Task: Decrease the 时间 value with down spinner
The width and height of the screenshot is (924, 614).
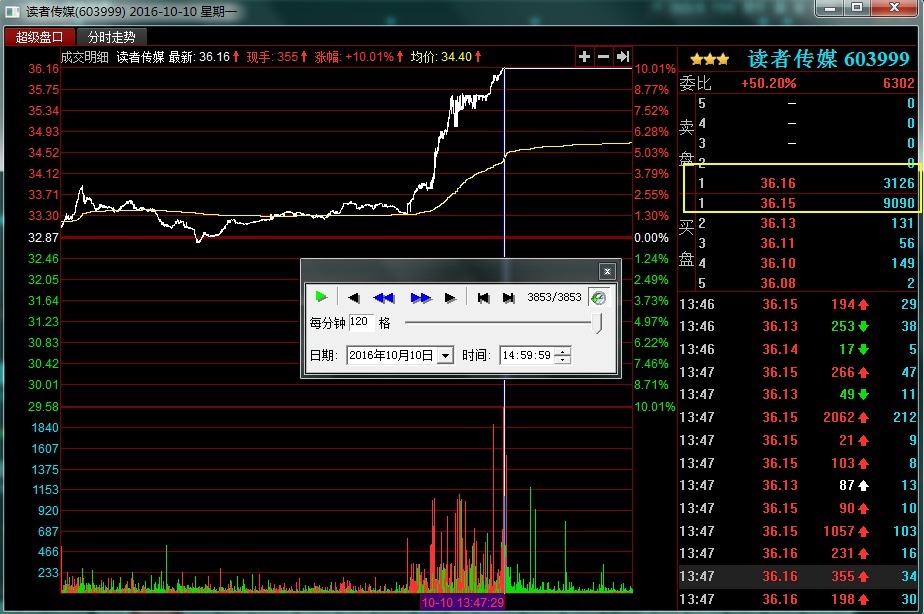Action: click(563, 360)
